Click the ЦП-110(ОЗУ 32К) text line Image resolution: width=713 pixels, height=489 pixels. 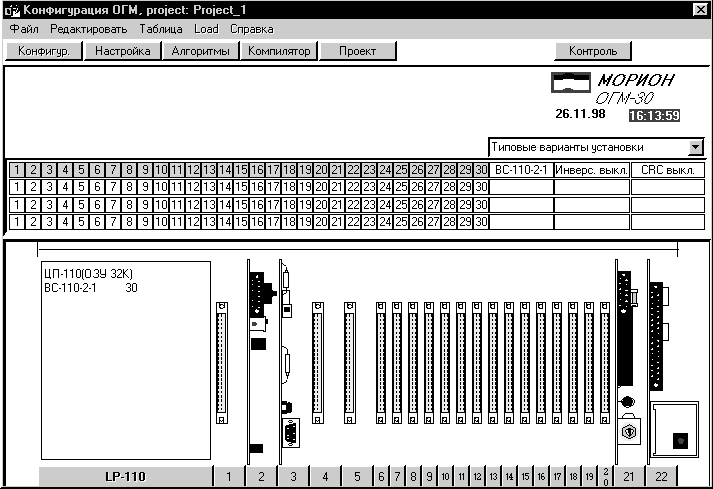coord(89,274)
